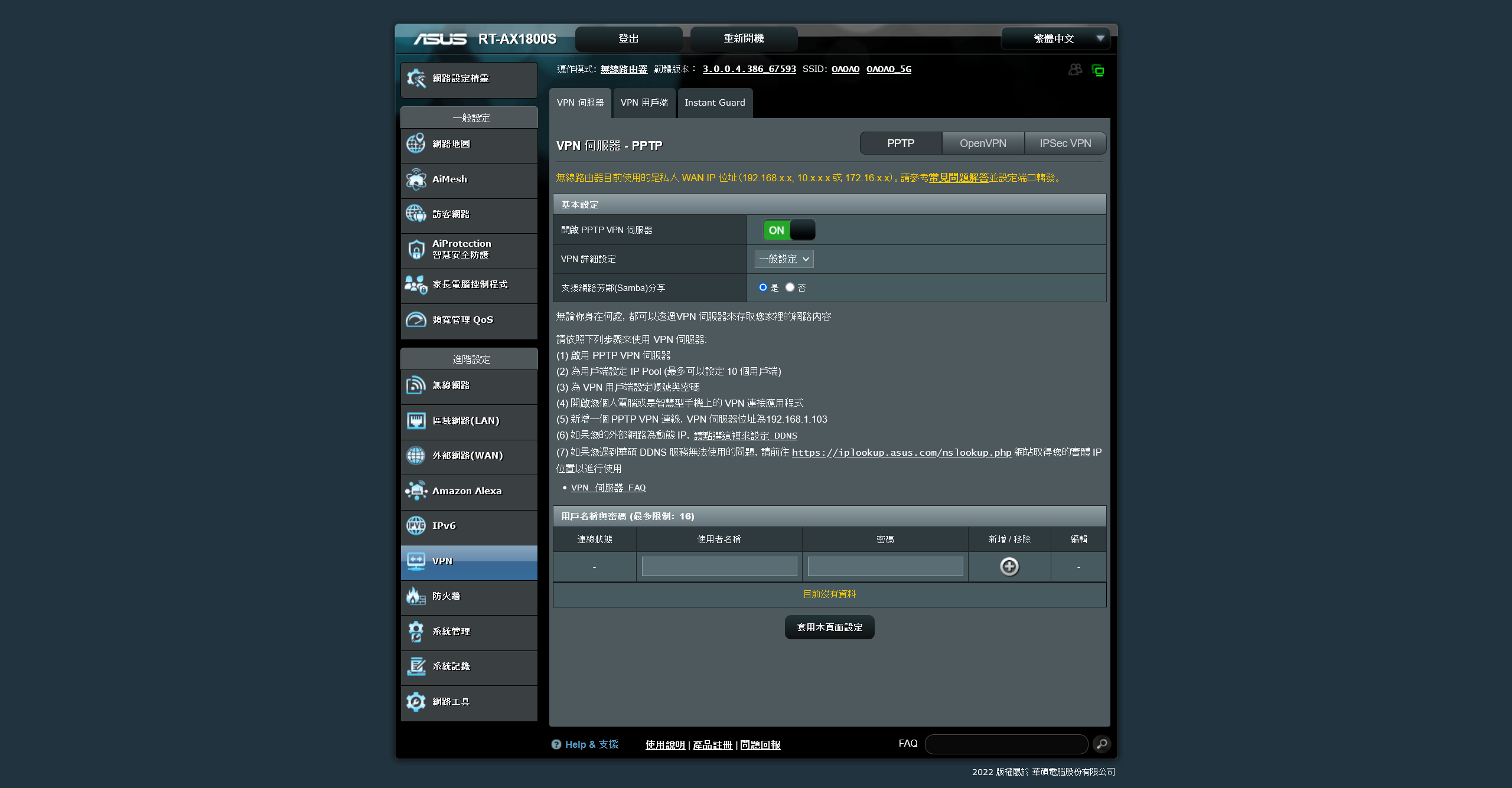The height and width of the screenshot is (788, 1512).
Task: Open parental controls (家長電腦控制程式) icon
Action: [416, 285]
